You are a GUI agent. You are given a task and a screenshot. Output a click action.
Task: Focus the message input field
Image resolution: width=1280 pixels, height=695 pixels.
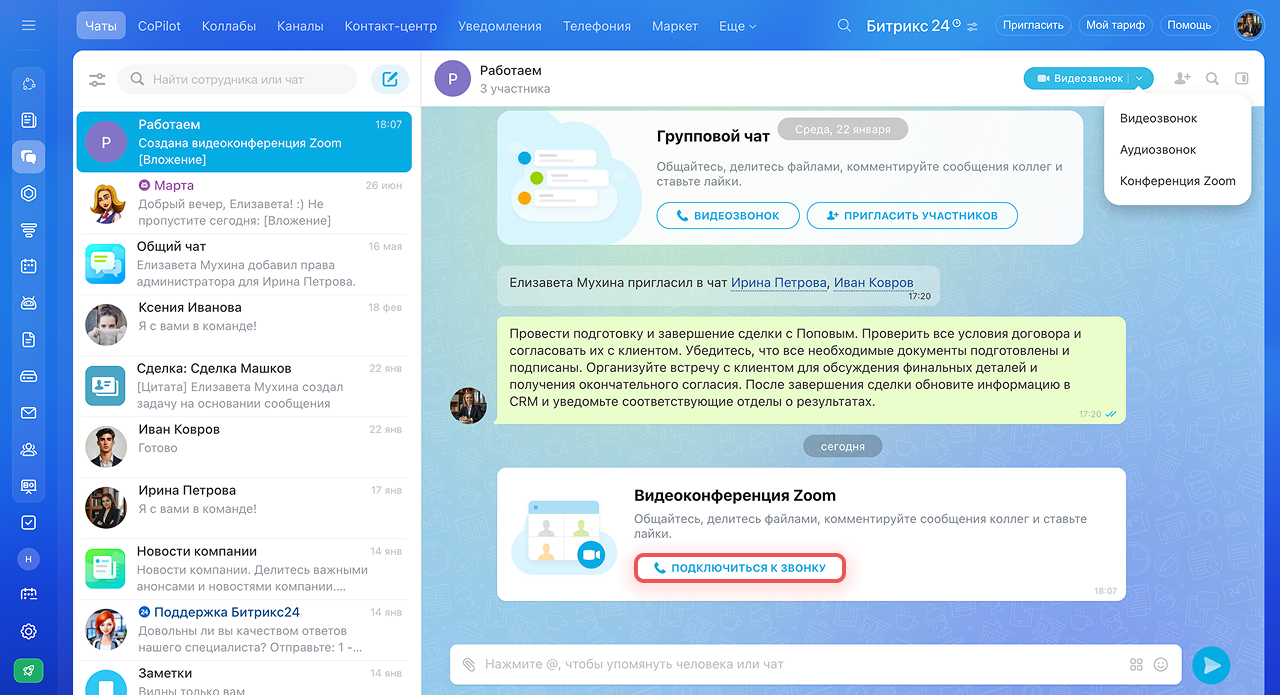click(803, 664)
